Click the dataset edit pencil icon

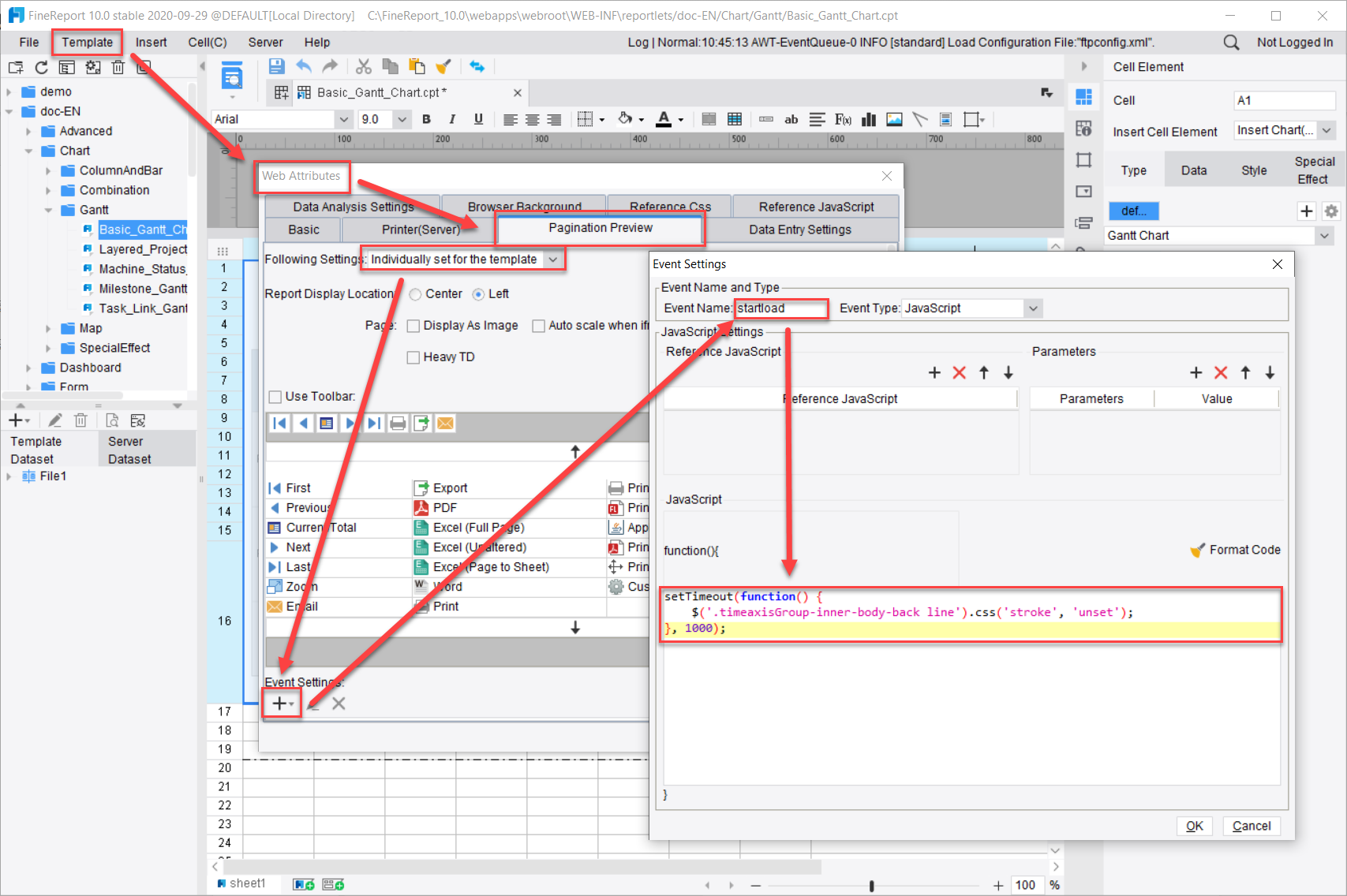pos(54,420)
